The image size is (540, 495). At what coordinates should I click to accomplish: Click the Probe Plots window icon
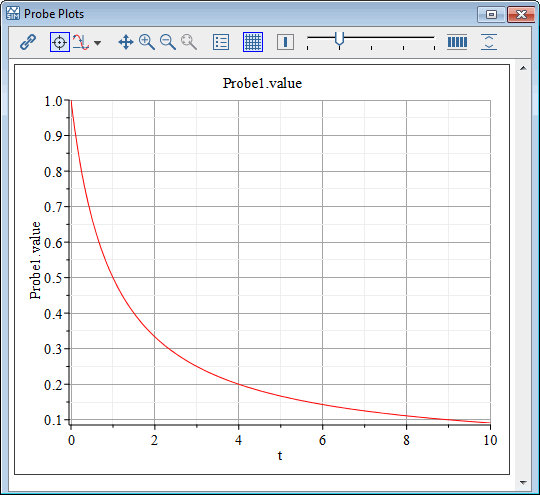coord(13,13)
